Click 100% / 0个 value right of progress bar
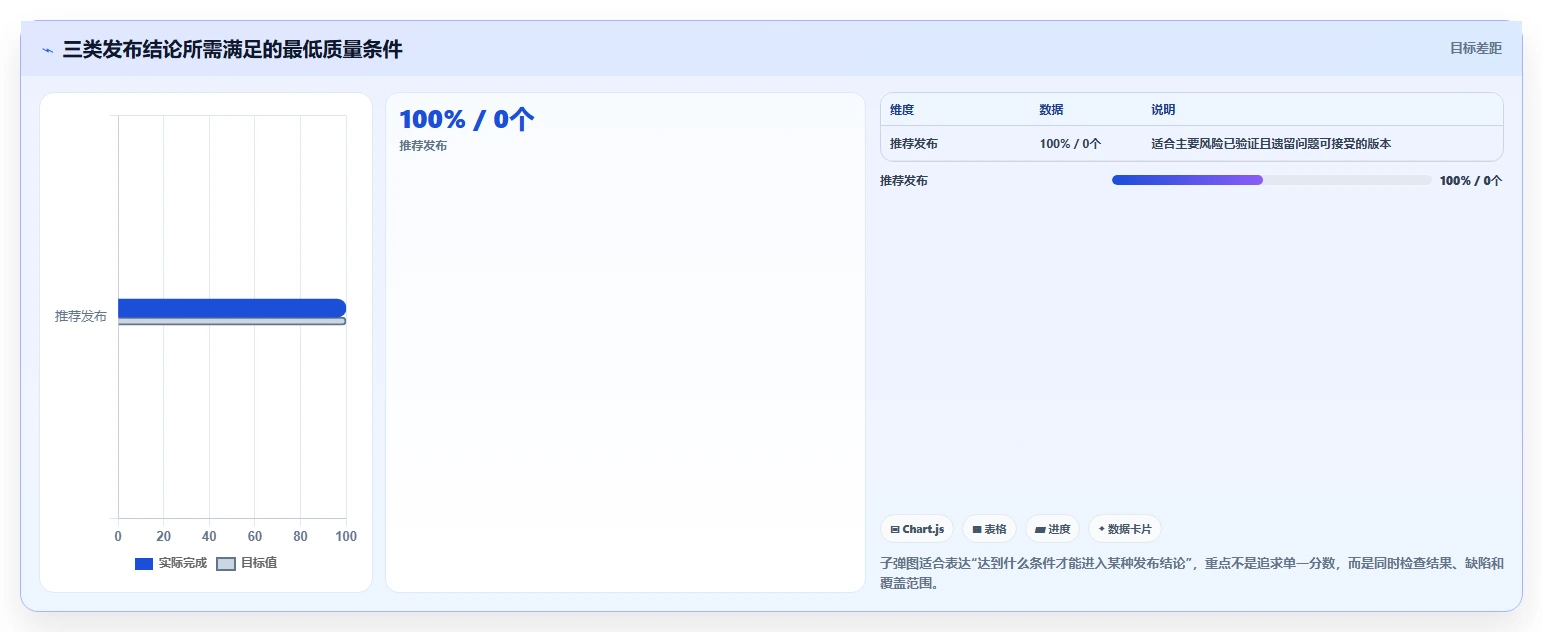1543x632 pixels. pyautogui.click(x=1471, y=181)
